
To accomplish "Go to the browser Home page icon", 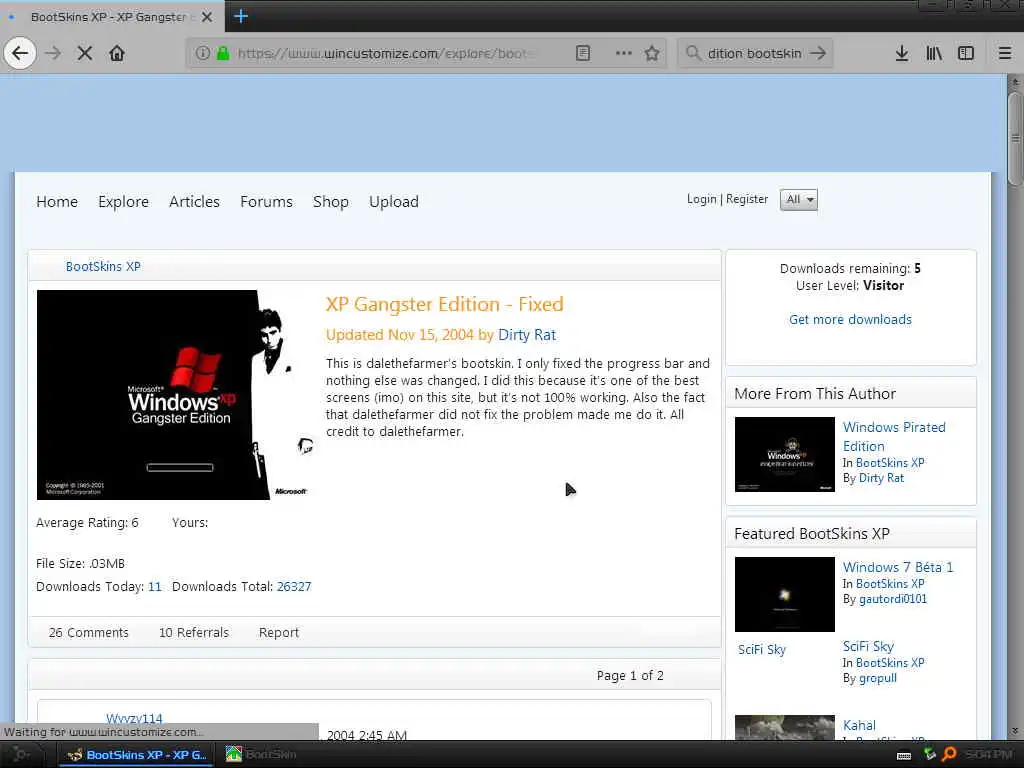I will click(117, 53).
